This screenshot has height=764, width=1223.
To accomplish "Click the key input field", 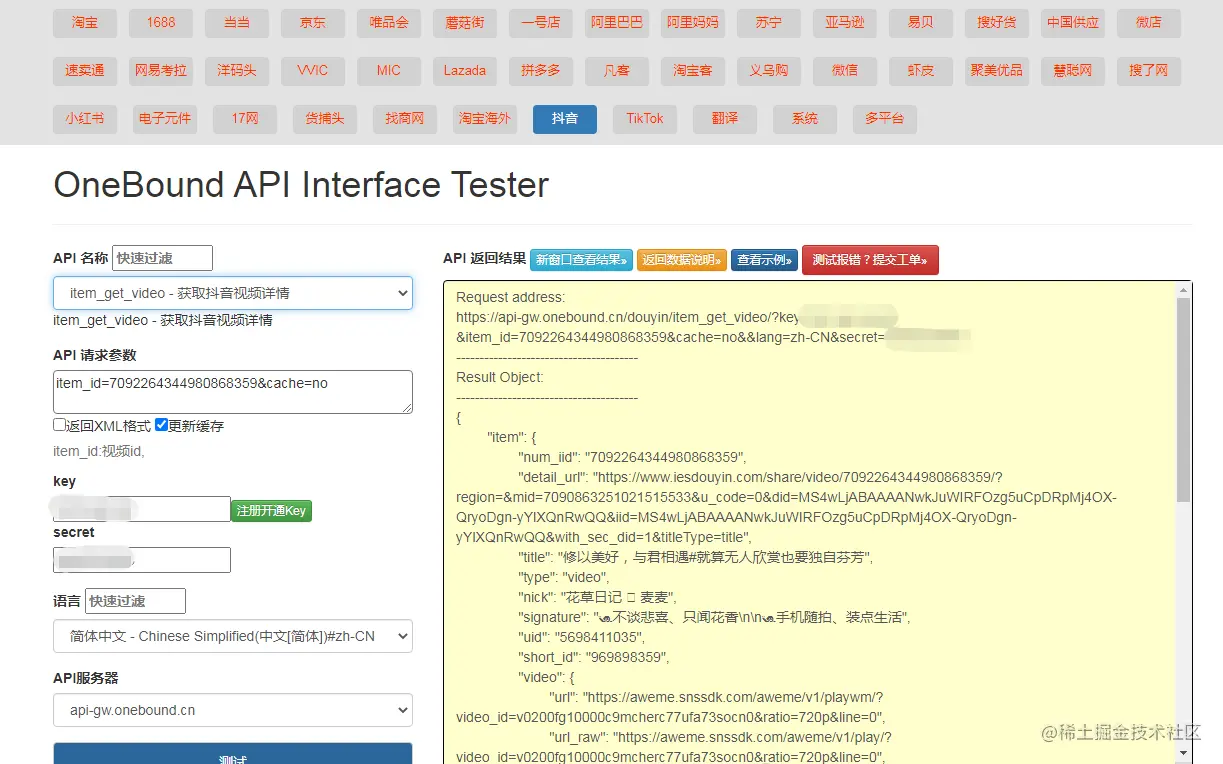I will tap(142, 509).
